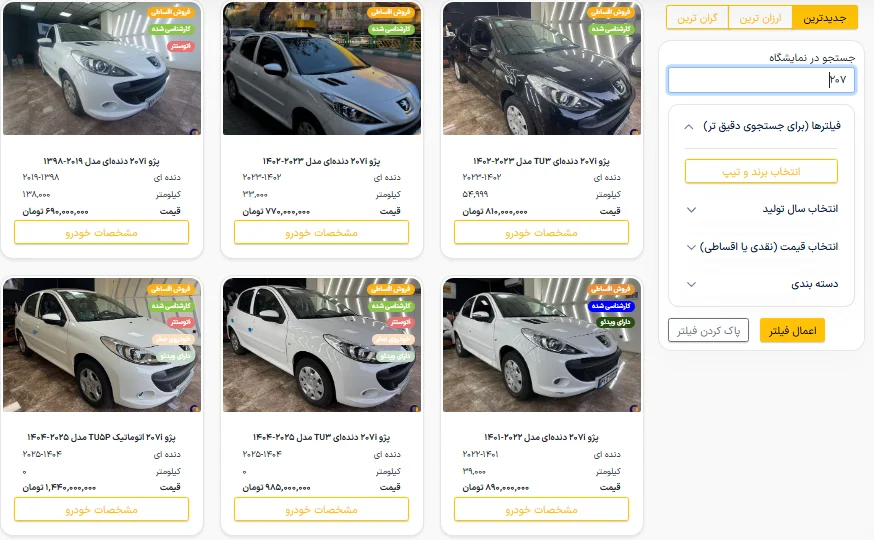View specs of 770,000,000 toman car
The image size is (874, 540).
(x=321, y=232)
